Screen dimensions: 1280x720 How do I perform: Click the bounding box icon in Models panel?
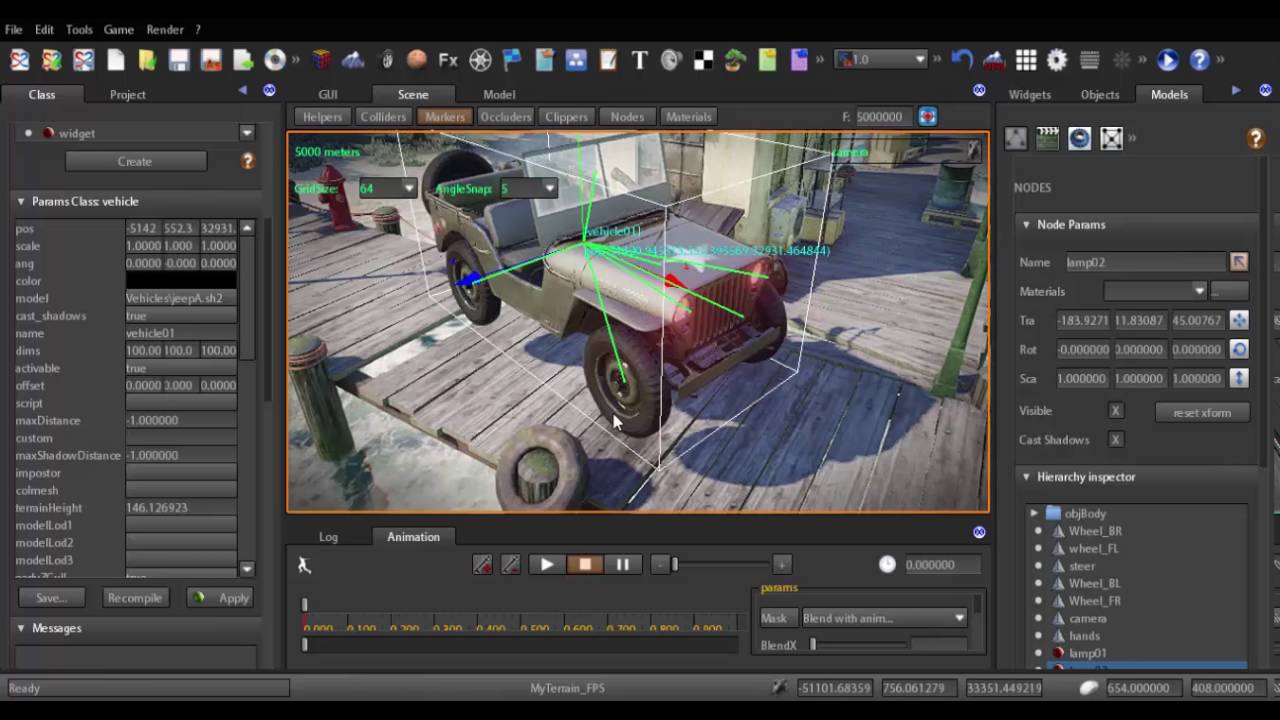[x=1111, y=138]
